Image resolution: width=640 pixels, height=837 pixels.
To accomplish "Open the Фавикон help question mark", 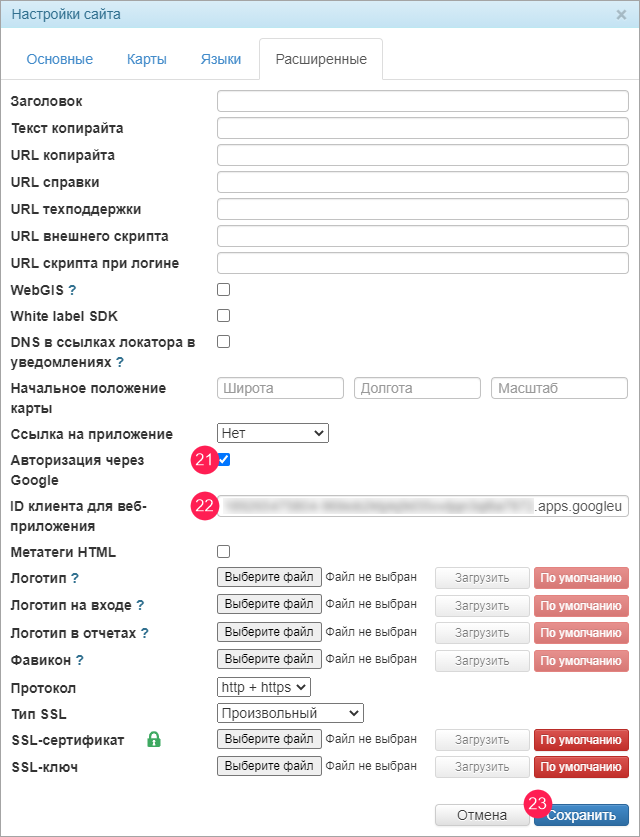I will pos(79,660).
